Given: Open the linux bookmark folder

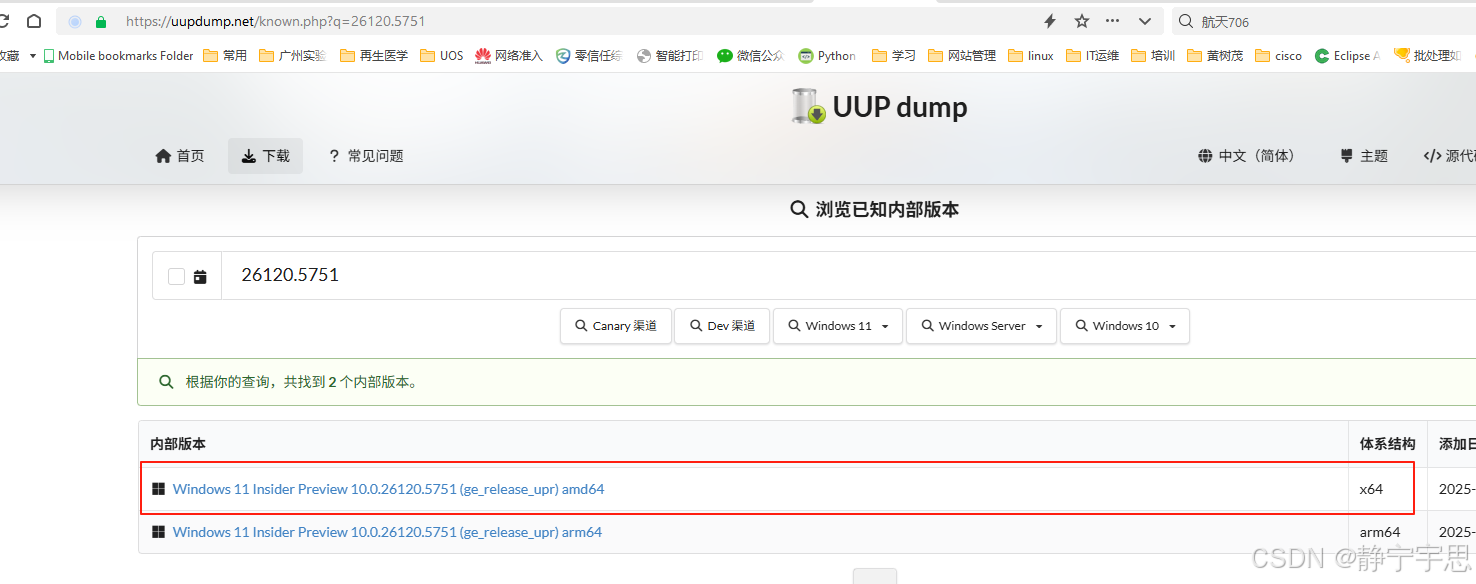Looking at the screenshot, I should tap(1031, 56).
